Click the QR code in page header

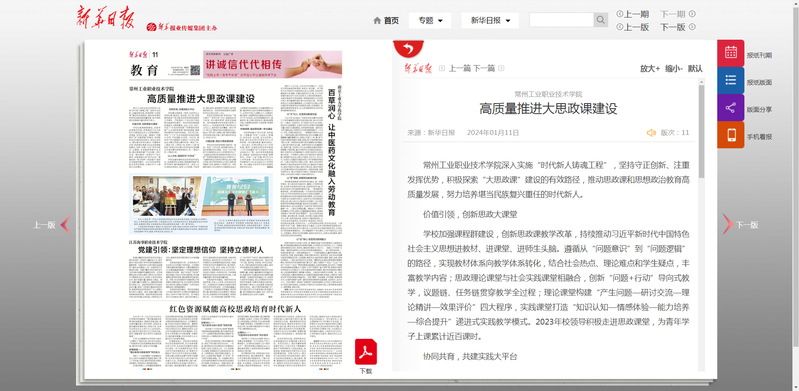point(195,70)
